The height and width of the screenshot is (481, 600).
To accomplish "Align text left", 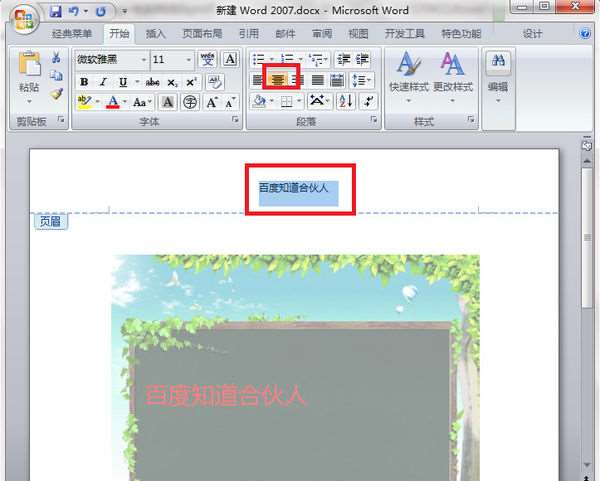I will [x=258, y=80].
